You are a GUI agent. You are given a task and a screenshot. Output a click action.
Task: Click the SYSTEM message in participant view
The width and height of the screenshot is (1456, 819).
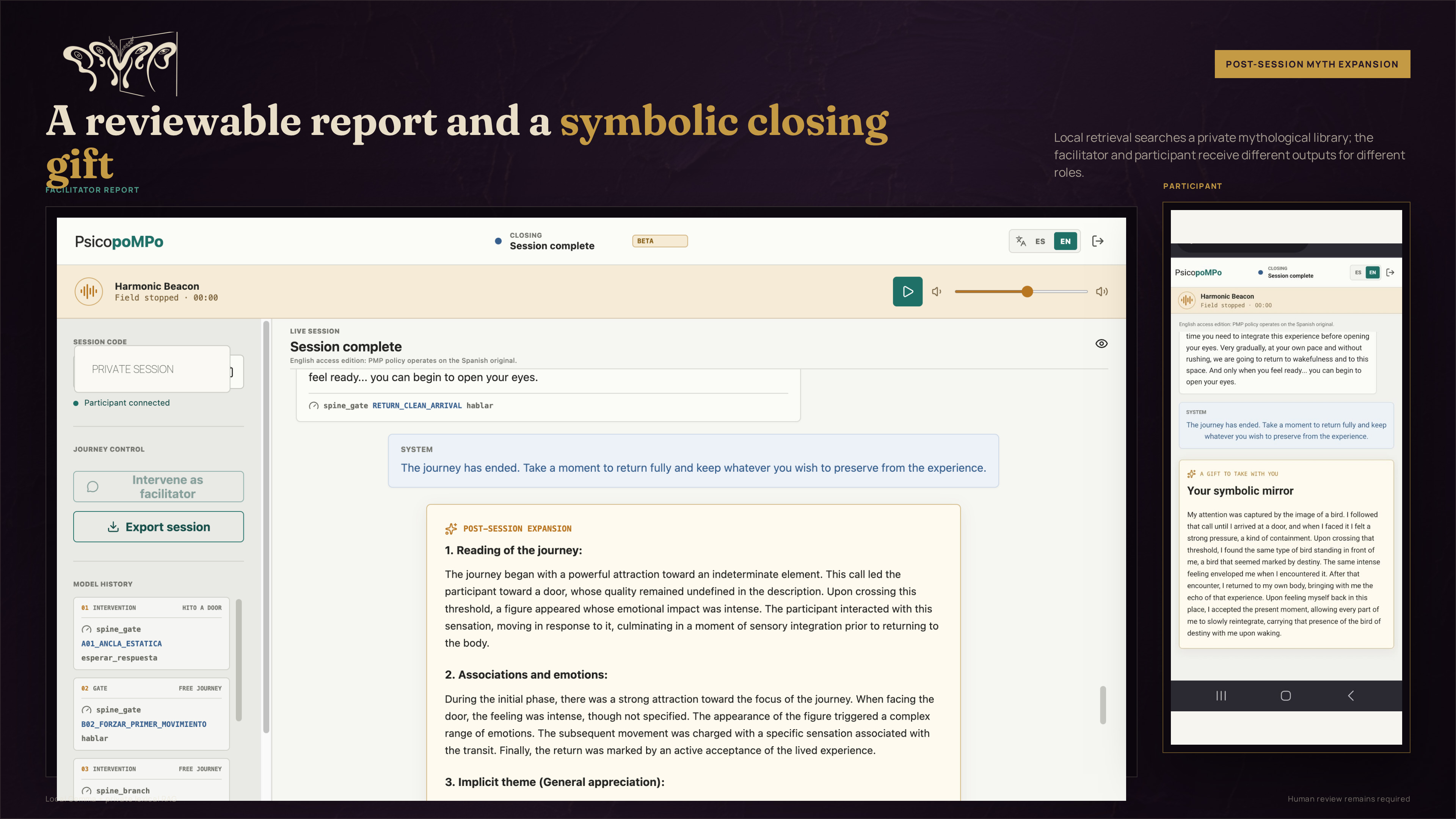[x=1286, y=425]
